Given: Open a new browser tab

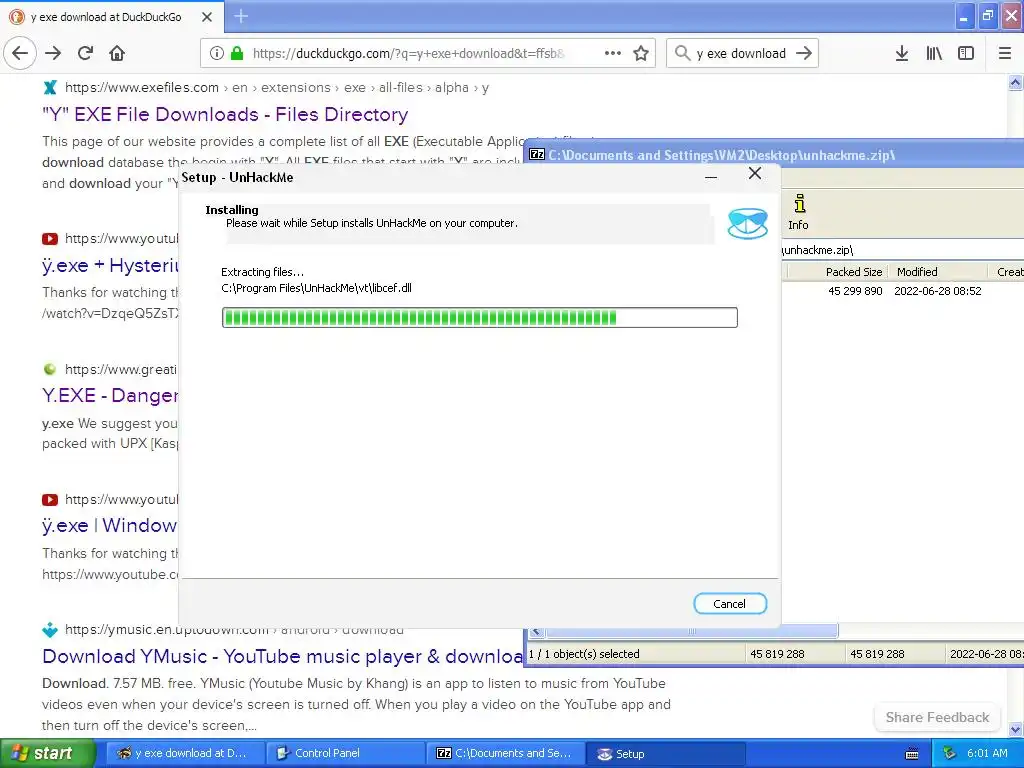Looking at the screenshot, I should coord(241,16).
